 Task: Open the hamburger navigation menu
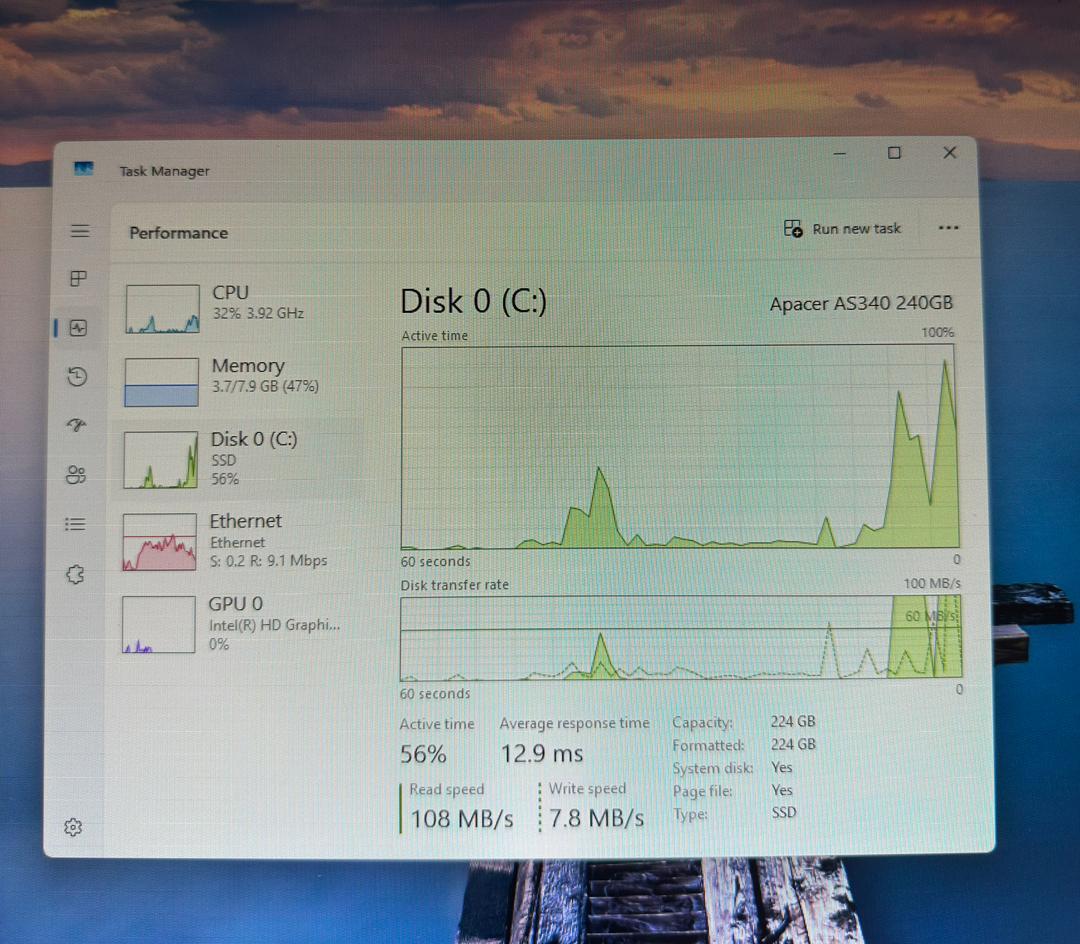pos(80,231)
